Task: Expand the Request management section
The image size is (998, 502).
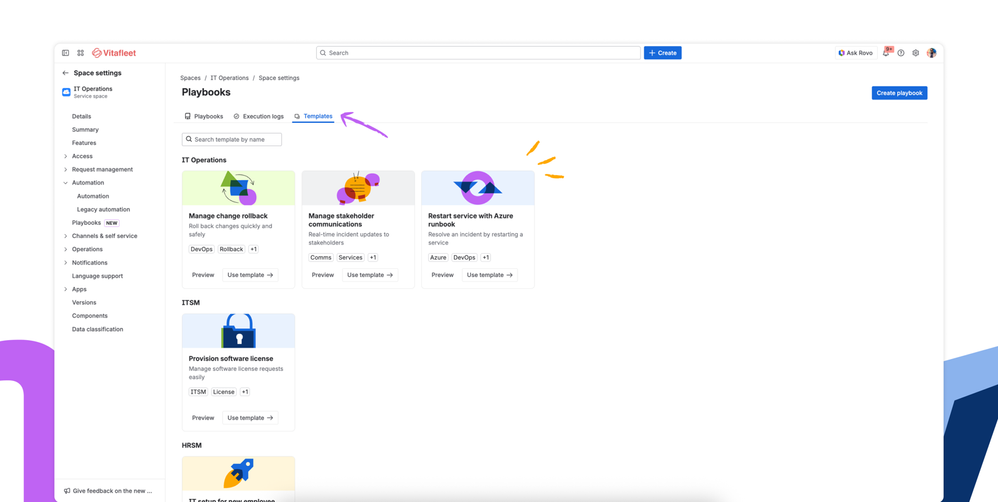Action: 66,170
